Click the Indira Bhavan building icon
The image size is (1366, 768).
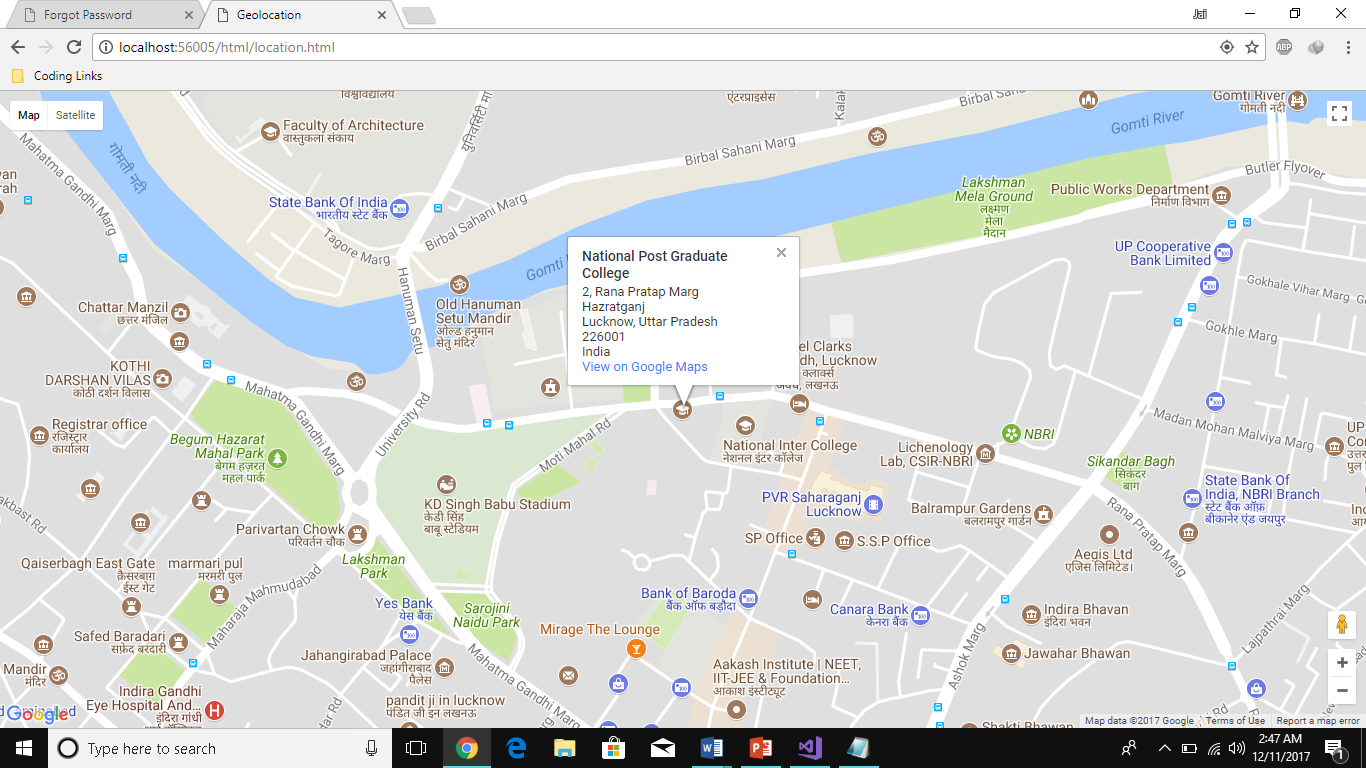click(x=1031, y=614)
